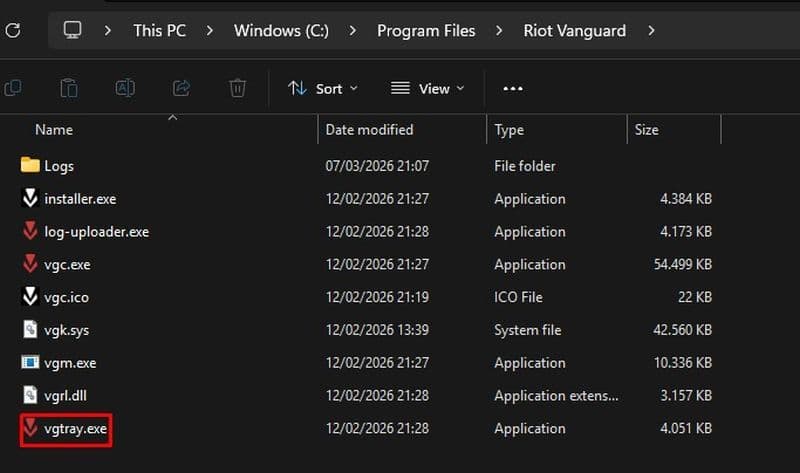
Task: Click size 10.336 KB of vgm.exe
Action: click(x=683, y=362)
